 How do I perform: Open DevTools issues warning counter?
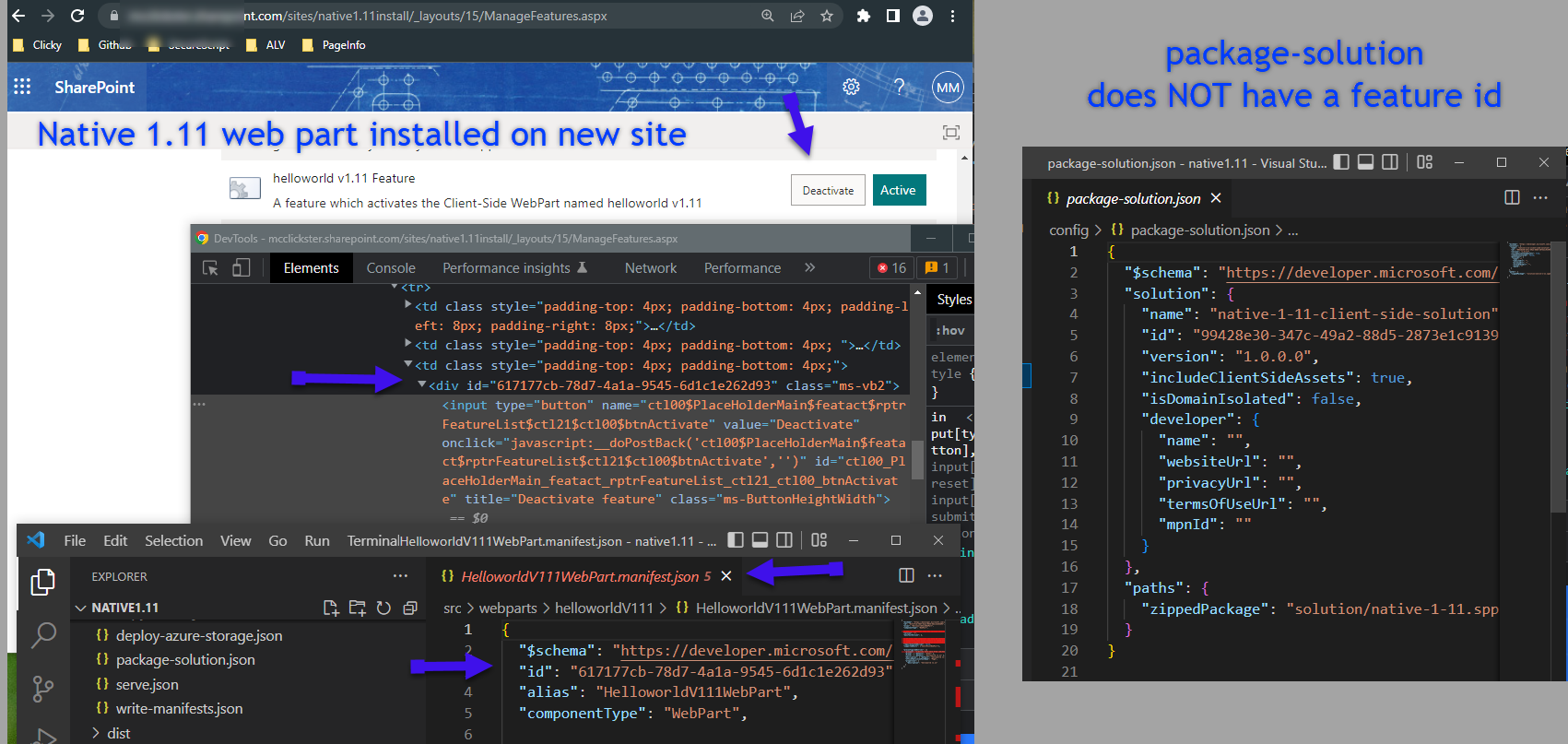tap(937, 267)
